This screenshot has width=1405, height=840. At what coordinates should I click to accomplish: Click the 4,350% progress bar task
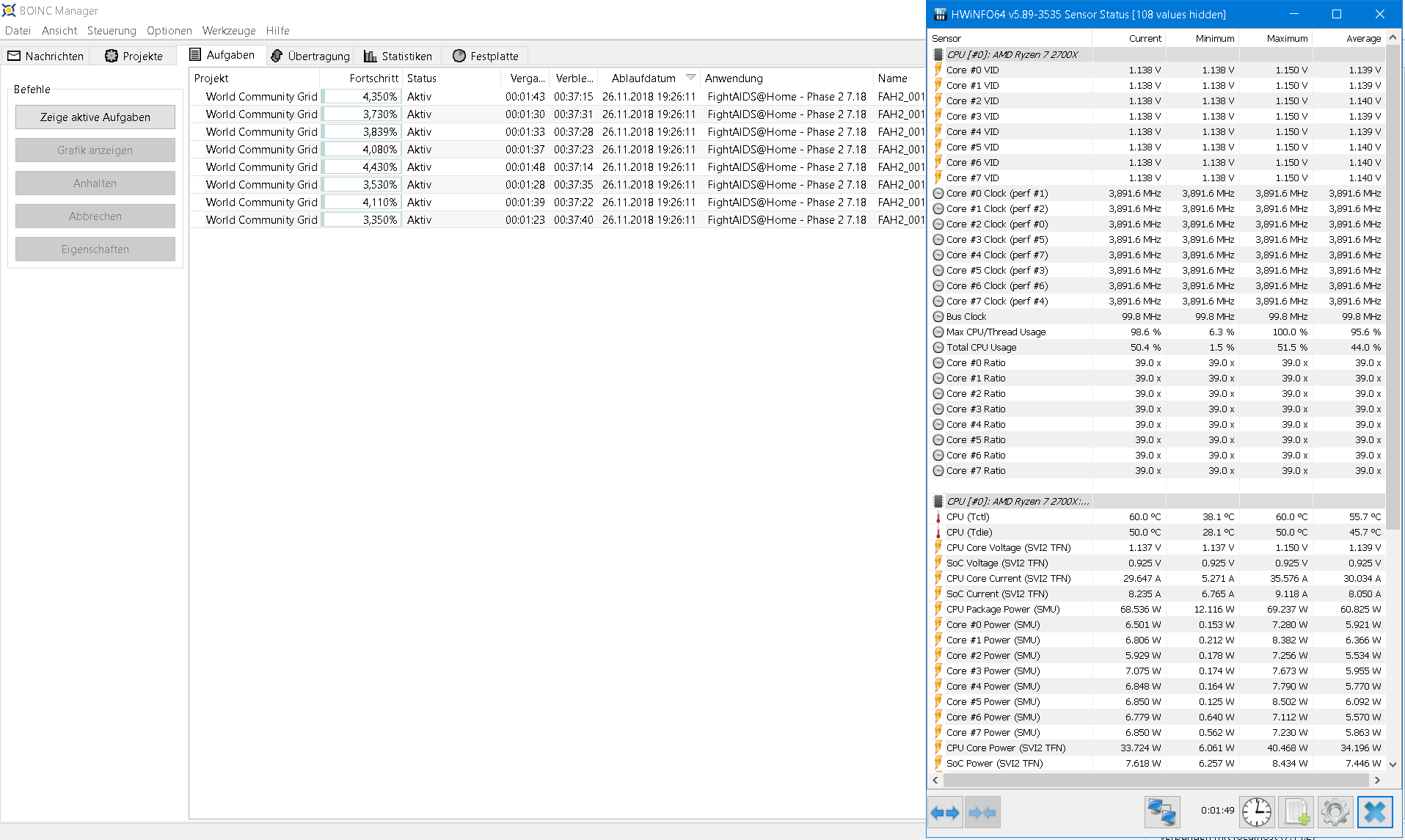[x=361, y=96]
